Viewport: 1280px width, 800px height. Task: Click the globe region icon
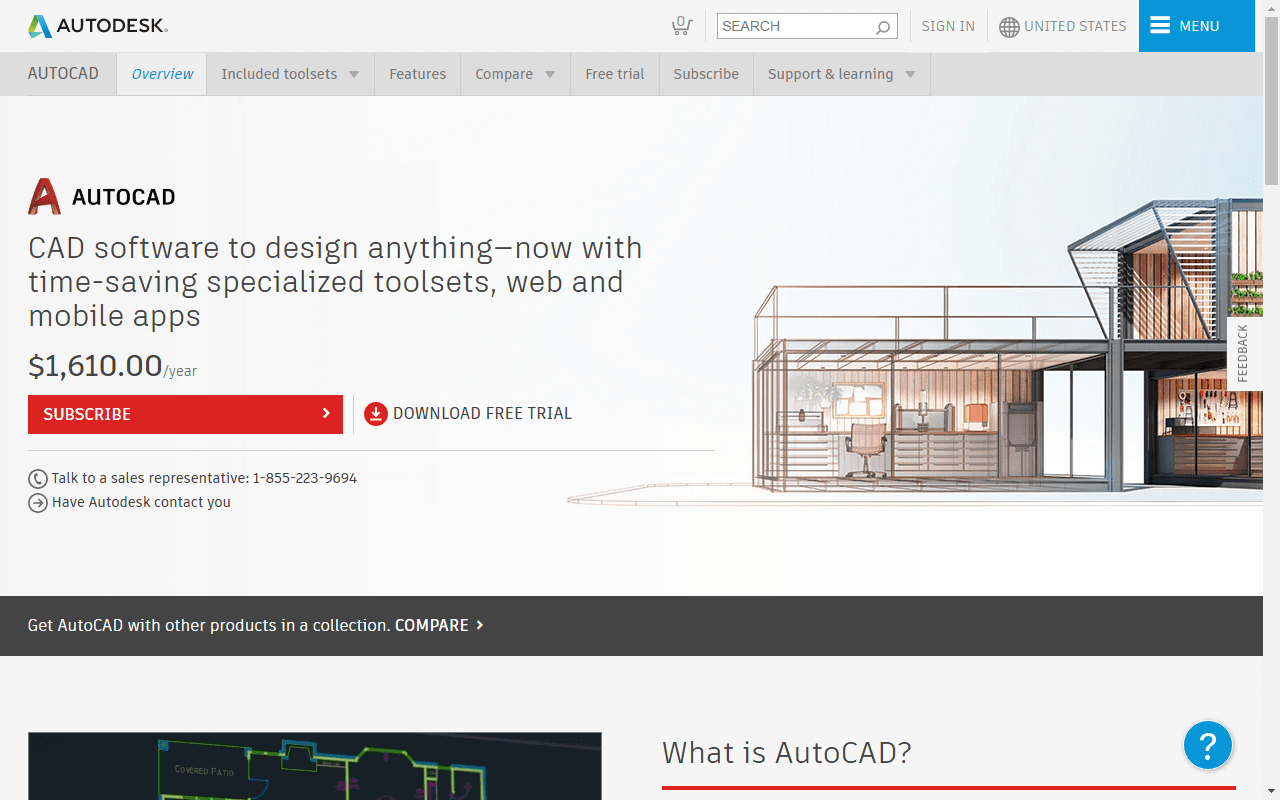[1009, 27]
